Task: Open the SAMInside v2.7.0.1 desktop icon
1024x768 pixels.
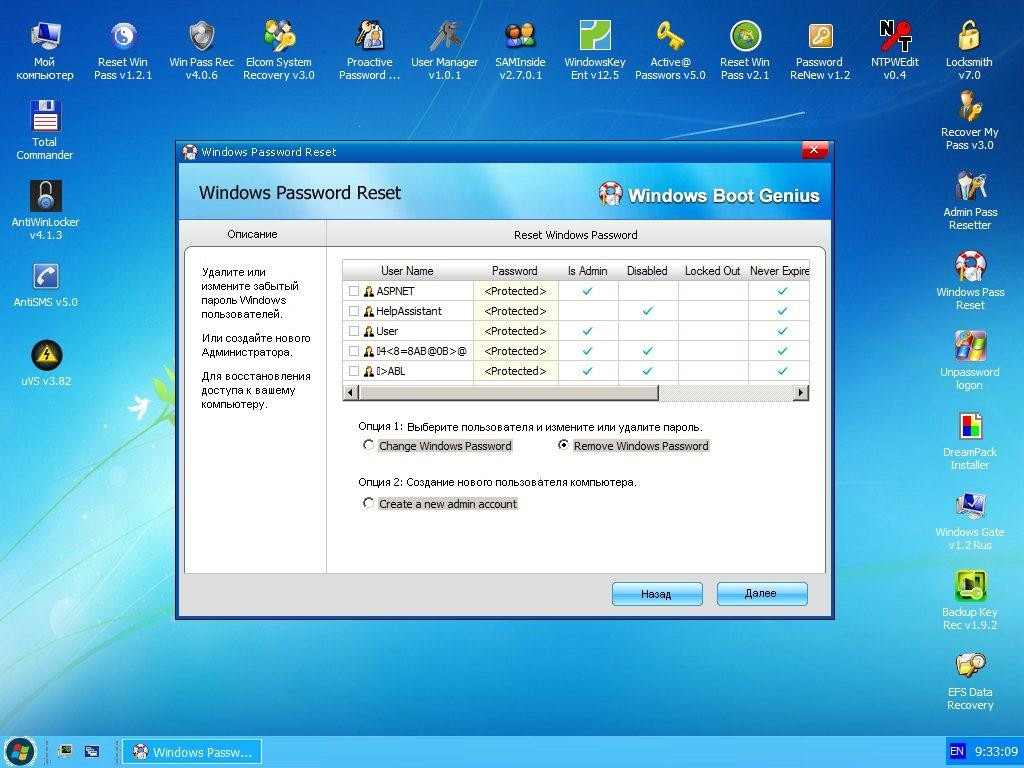Action: [x=520, y=50]
